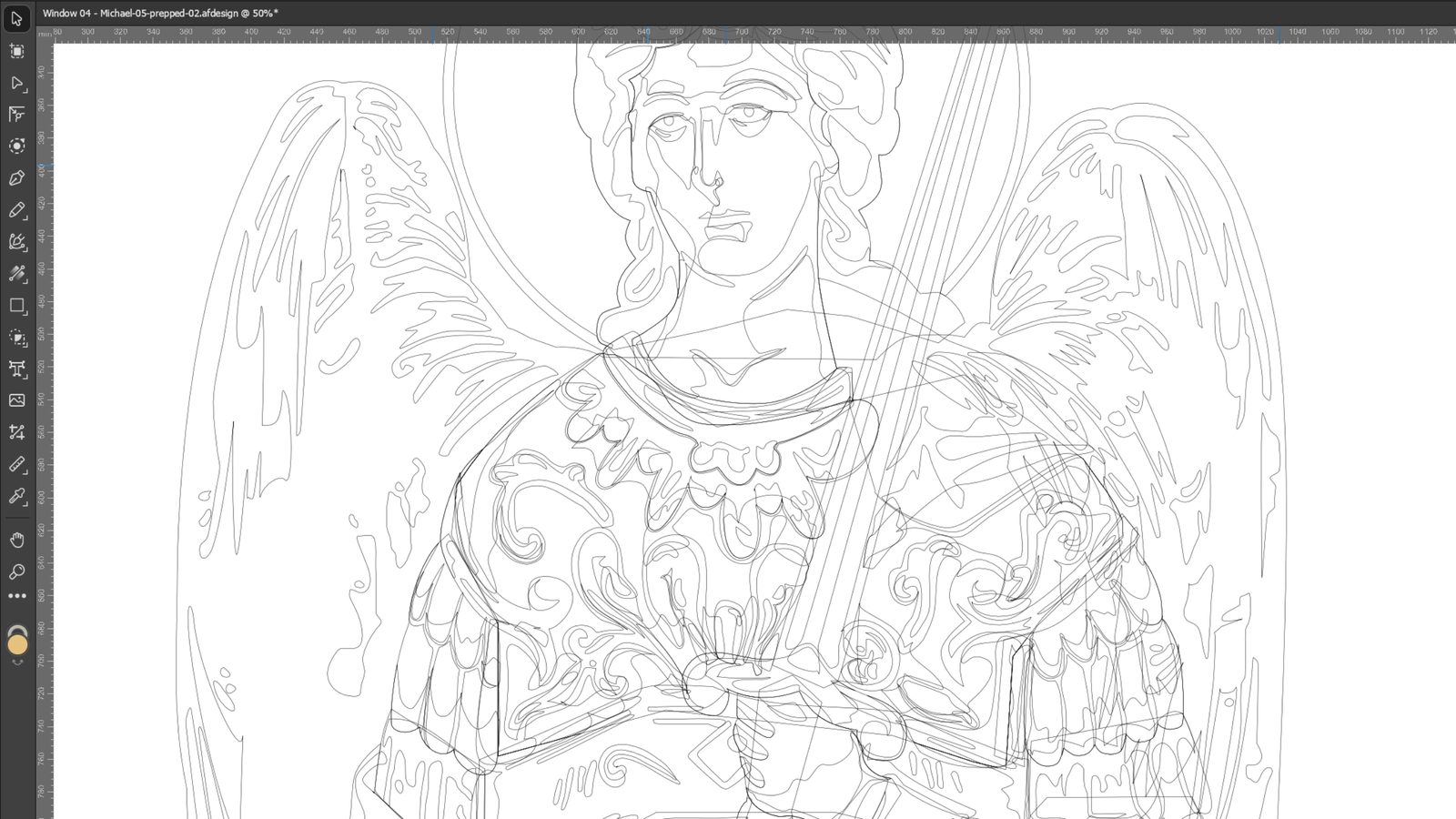
Task: Select the Zoom magnifier tool
Action: [16, 571]
